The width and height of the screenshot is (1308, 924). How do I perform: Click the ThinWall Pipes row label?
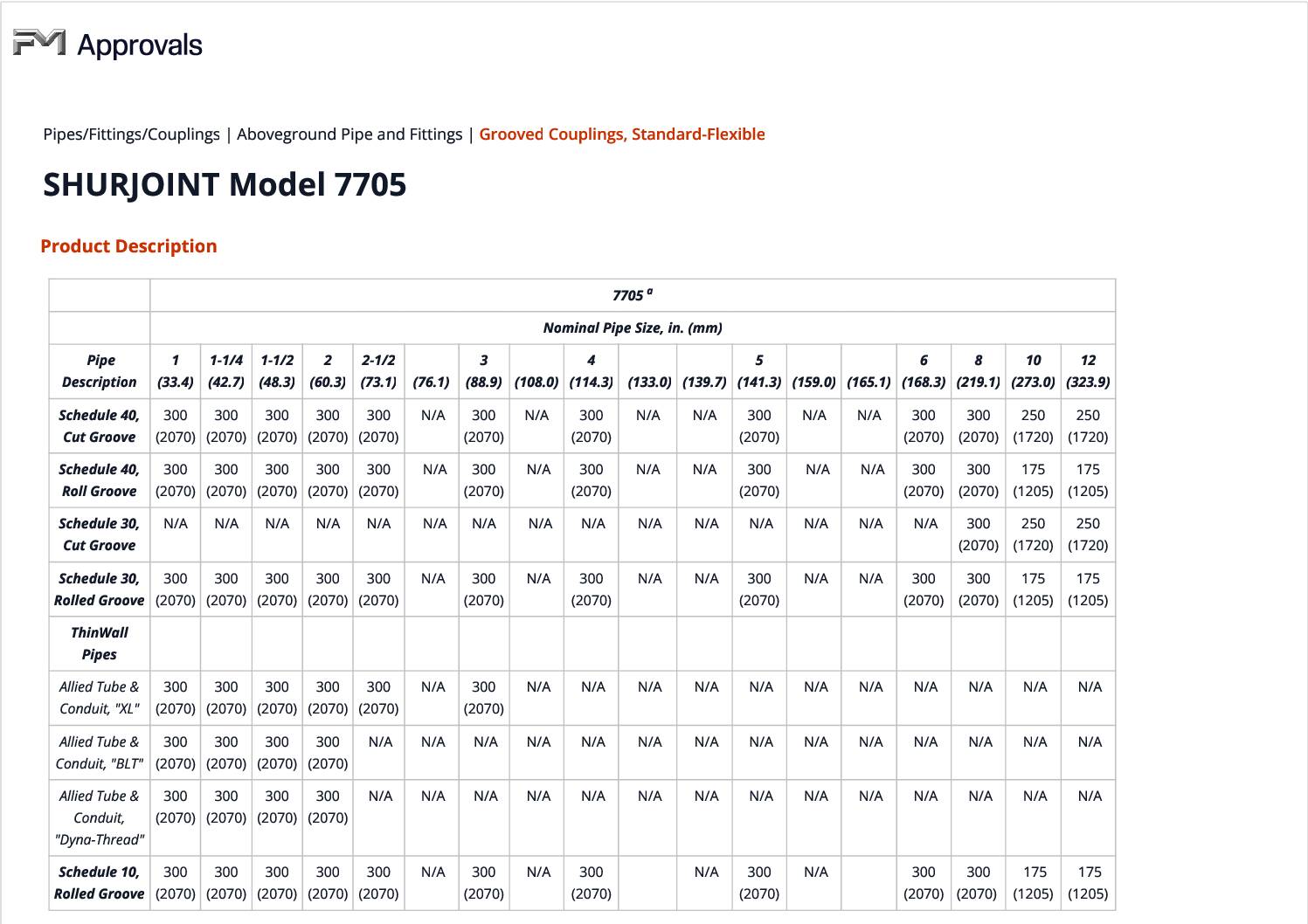click(x=100, y=644)
